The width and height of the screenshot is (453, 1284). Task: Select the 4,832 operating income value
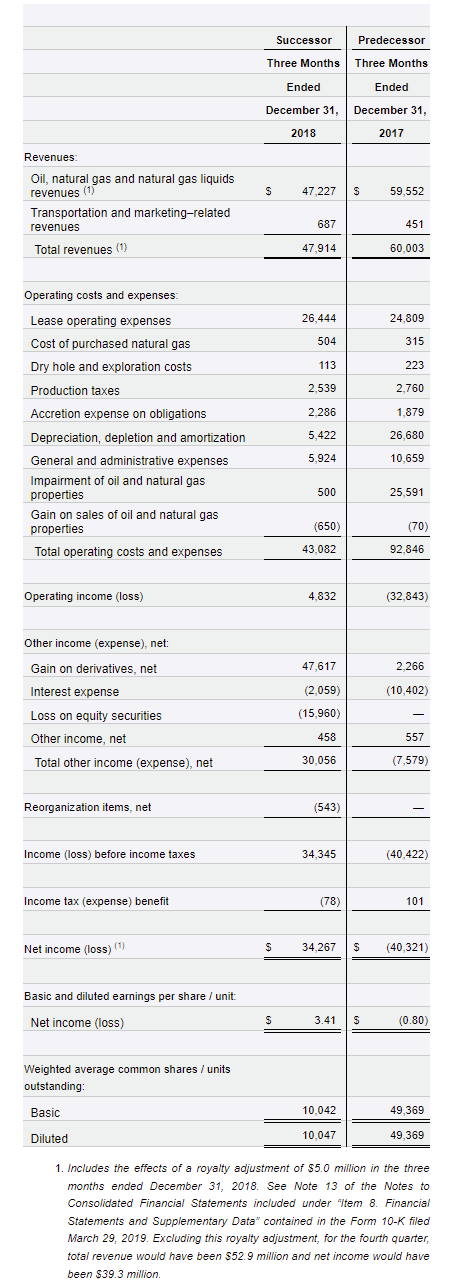tap(323, 596)
